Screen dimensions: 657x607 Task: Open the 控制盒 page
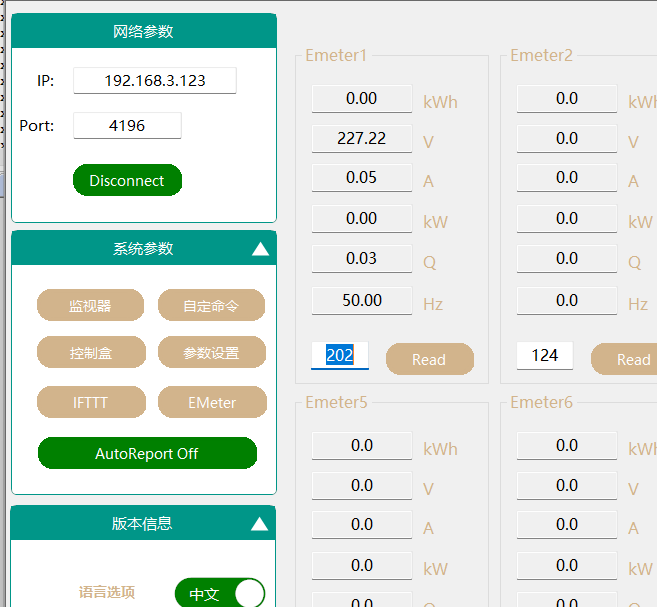tap(90, 353)
